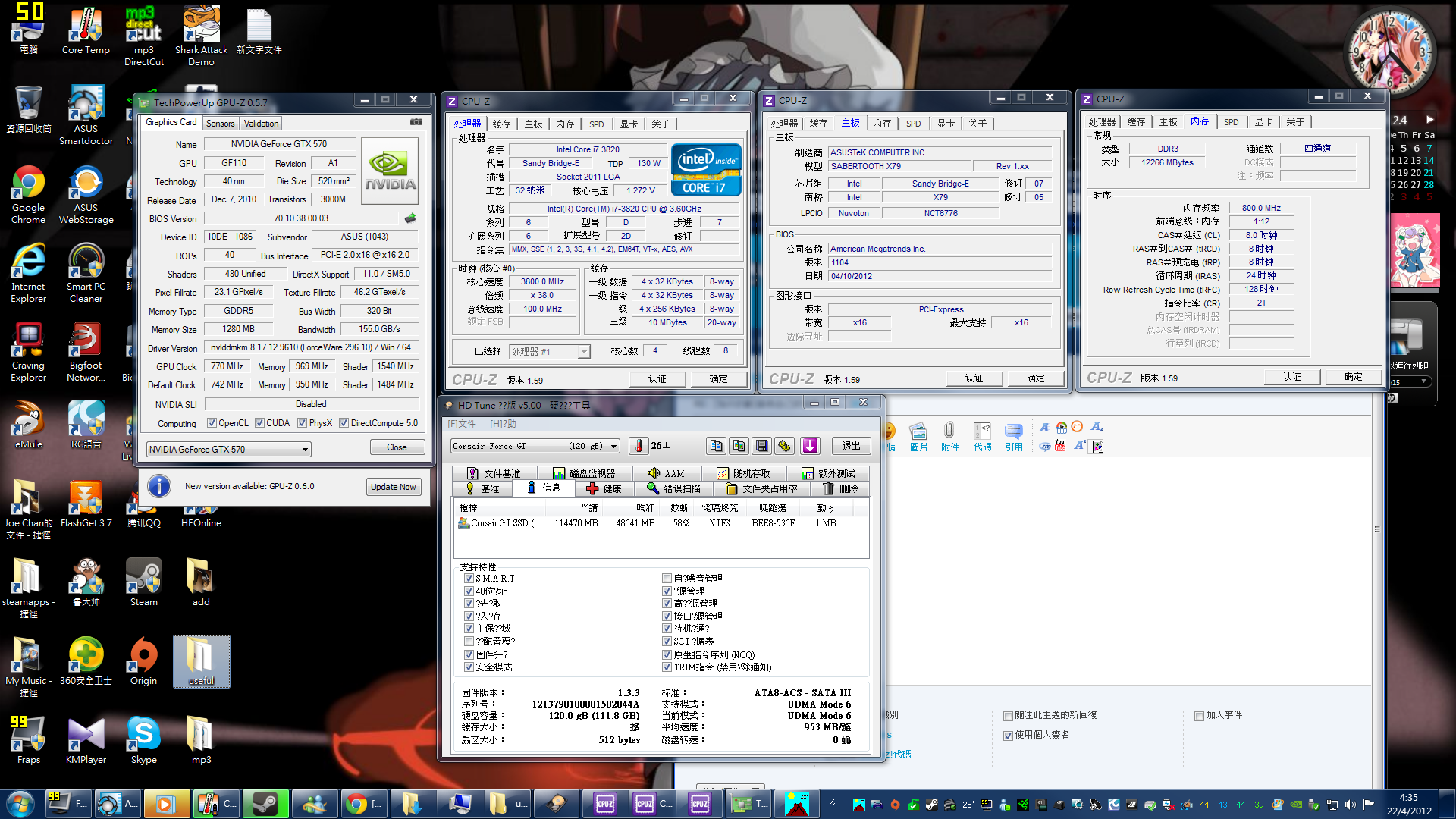Click the Core Temp desktop icon

click(x=86, y=30)
